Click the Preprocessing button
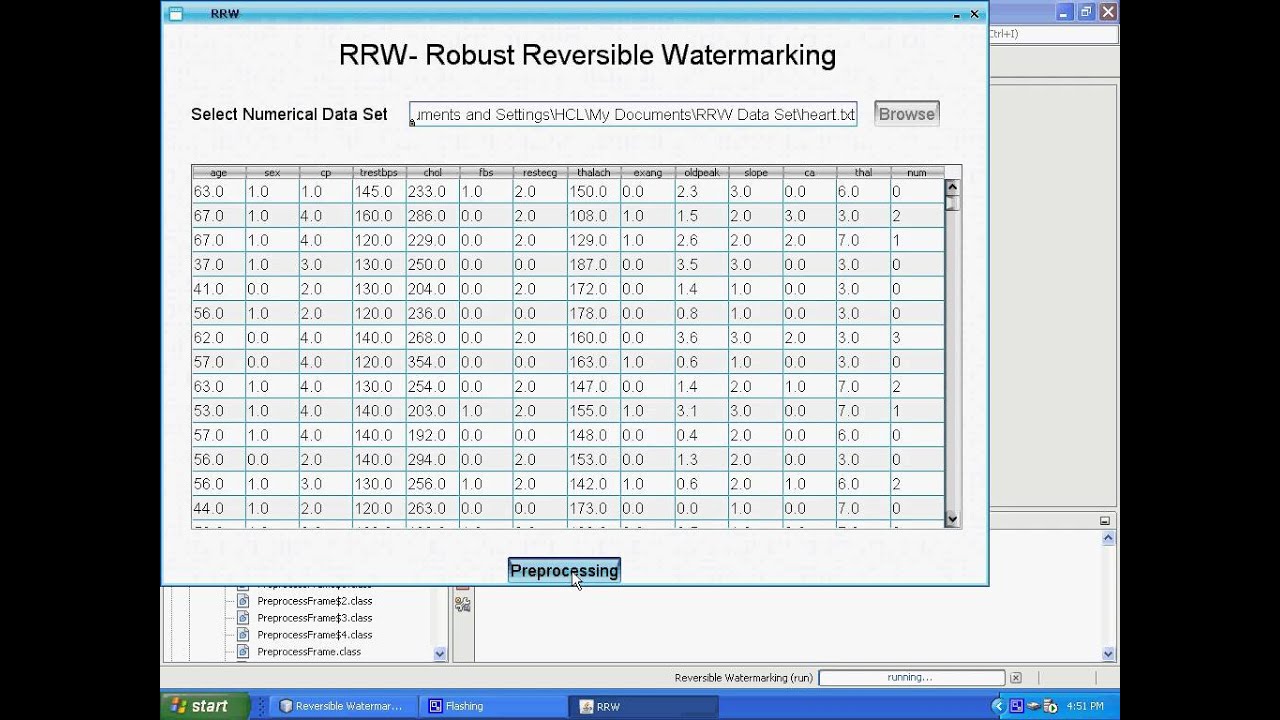 point(564,571)
